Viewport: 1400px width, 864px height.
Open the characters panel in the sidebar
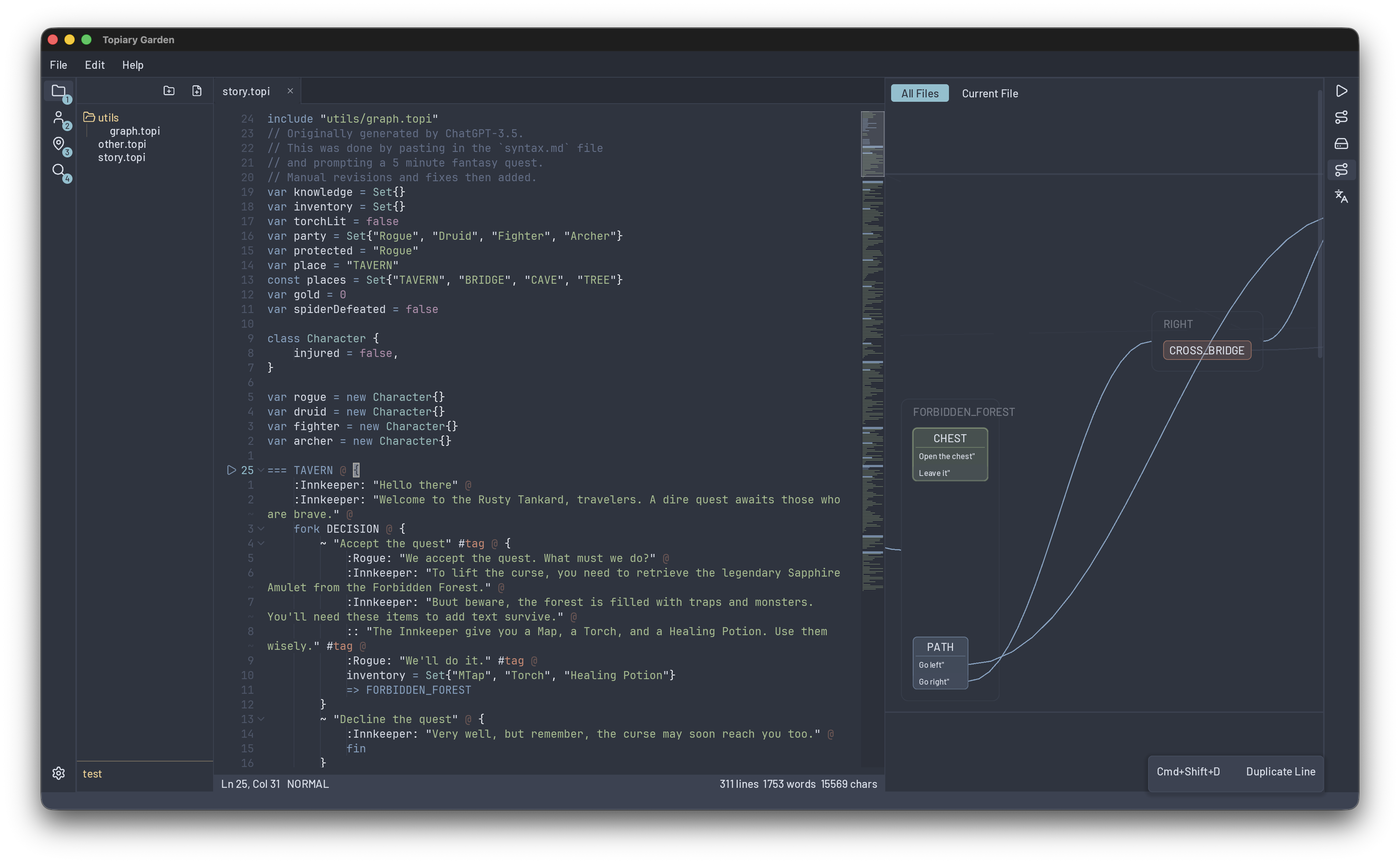(59, 118)
